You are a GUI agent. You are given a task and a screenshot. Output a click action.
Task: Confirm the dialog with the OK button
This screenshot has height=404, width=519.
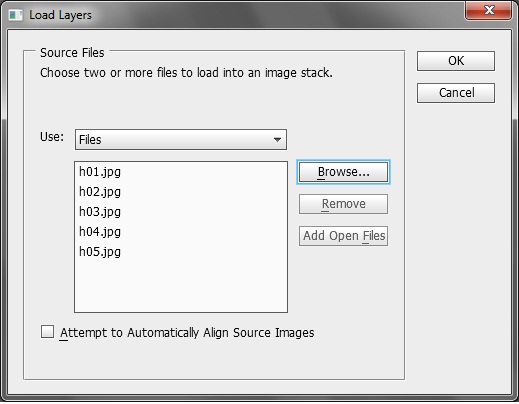click(x=456, y=61)
